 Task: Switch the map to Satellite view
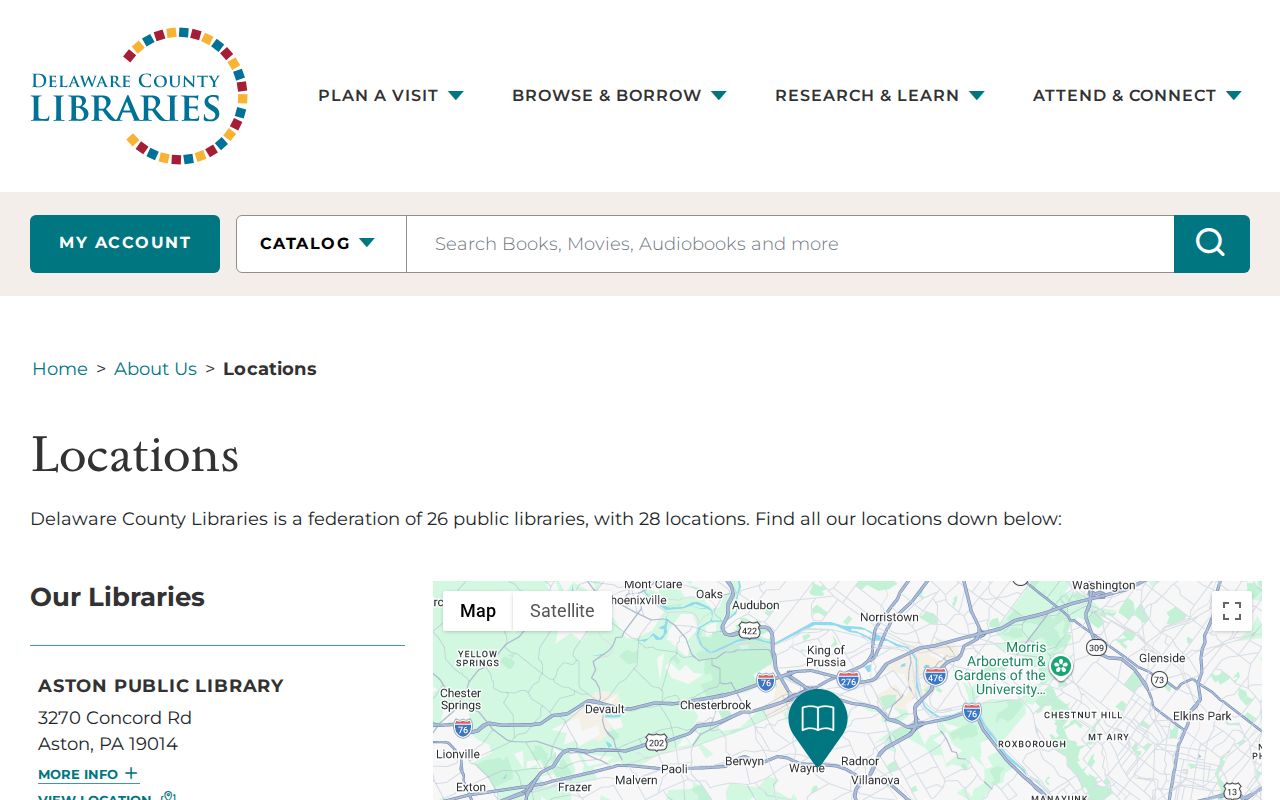(x=562, y=611)
